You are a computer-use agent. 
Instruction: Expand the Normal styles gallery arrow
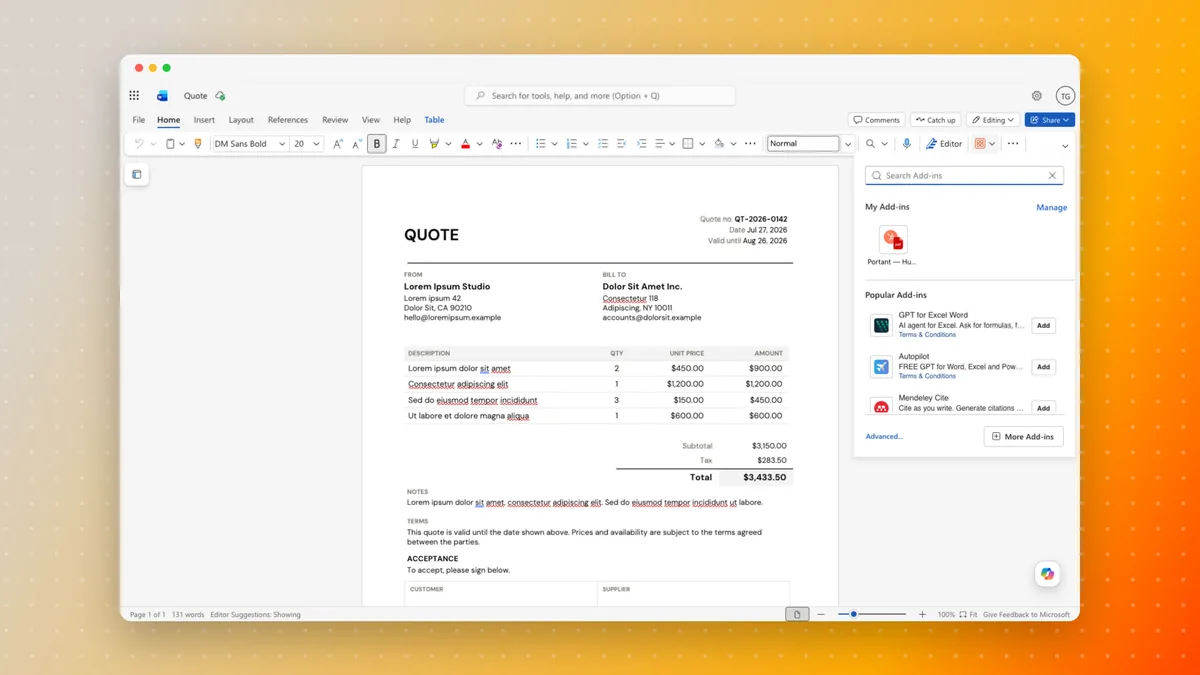coord(848,144)
